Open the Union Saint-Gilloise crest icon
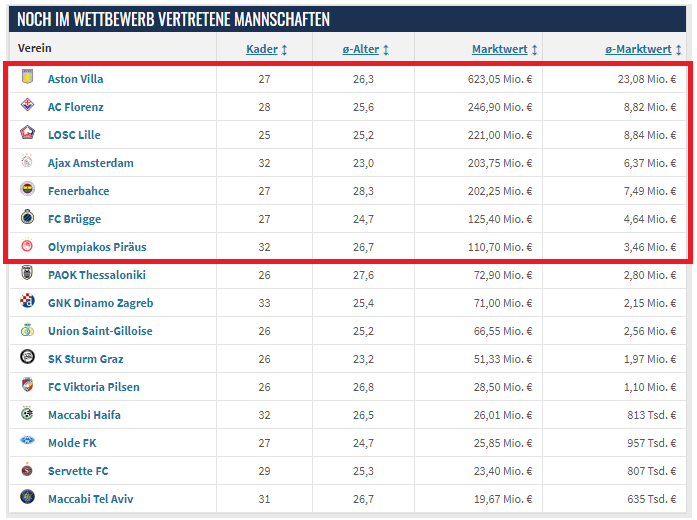 coord(28,329)
